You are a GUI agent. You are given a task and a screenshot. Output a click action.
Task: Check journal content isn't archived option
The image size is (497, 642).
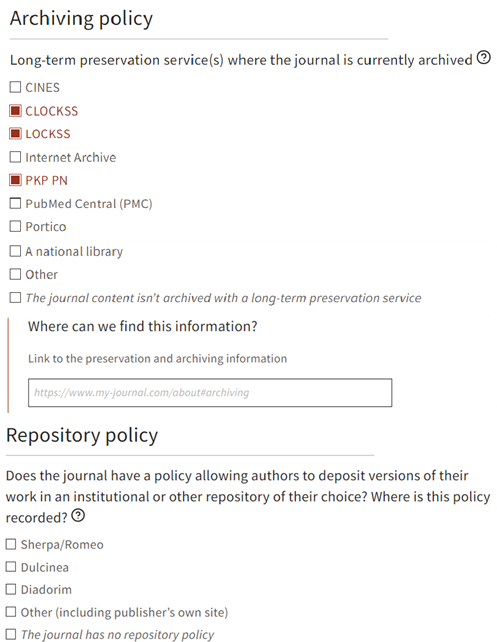15,297
